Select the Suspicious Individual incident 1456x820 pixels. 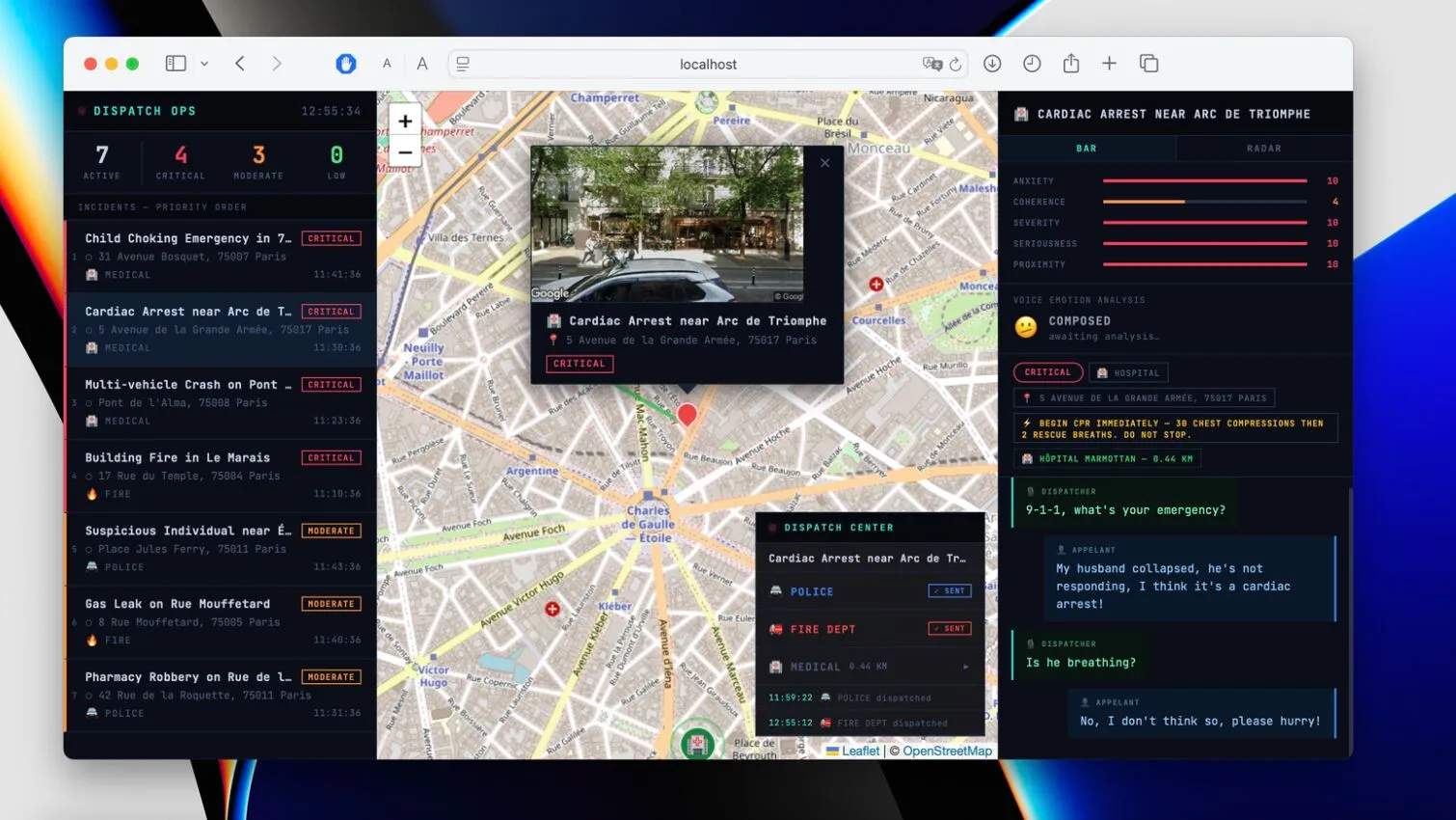point(221,549)
